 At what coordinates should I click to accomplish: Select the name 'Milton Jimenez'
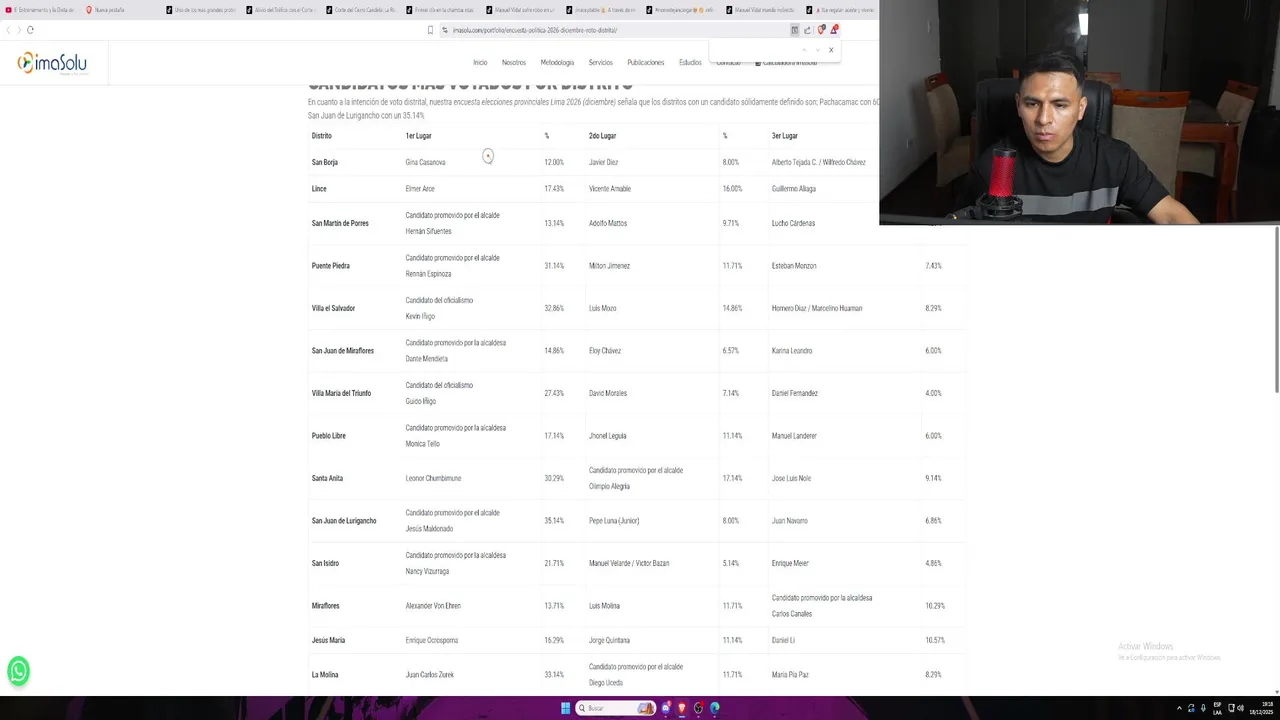pos(609,266)
